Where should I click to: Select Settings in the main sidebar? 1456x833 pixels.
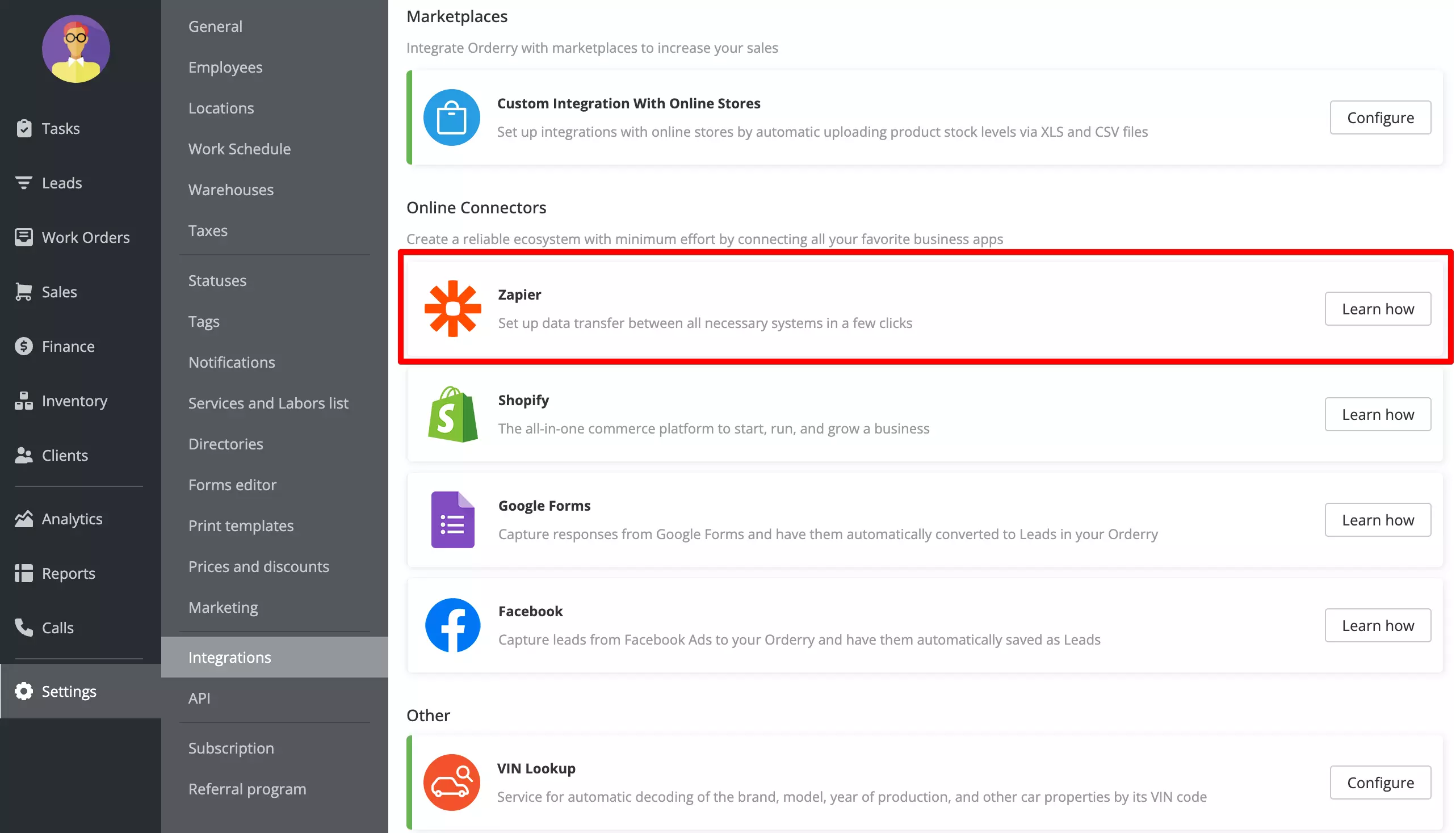80,691
